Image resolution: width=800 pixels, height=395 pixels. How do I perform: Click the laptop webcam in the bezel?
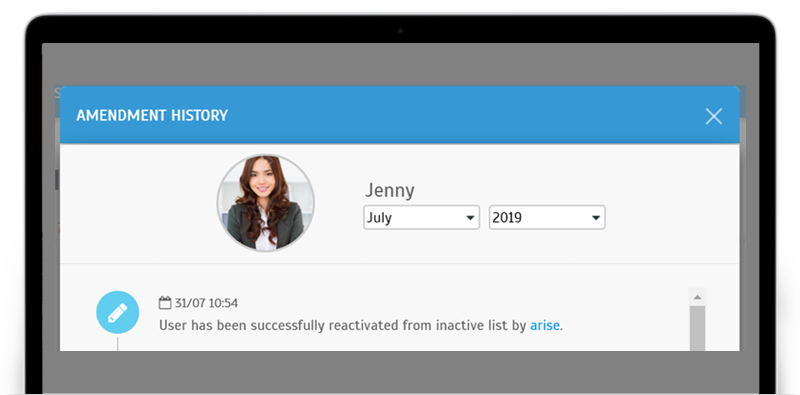(x=400, y=31)
